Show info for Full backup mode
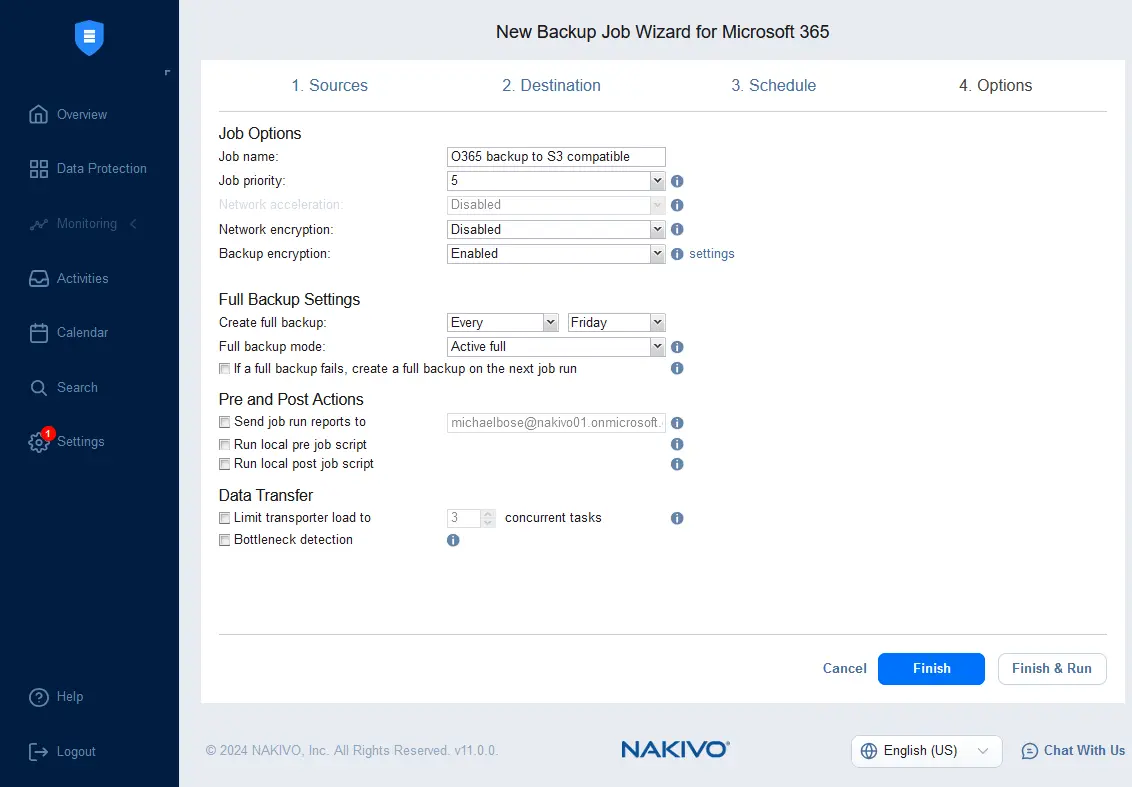 [677, 347]
